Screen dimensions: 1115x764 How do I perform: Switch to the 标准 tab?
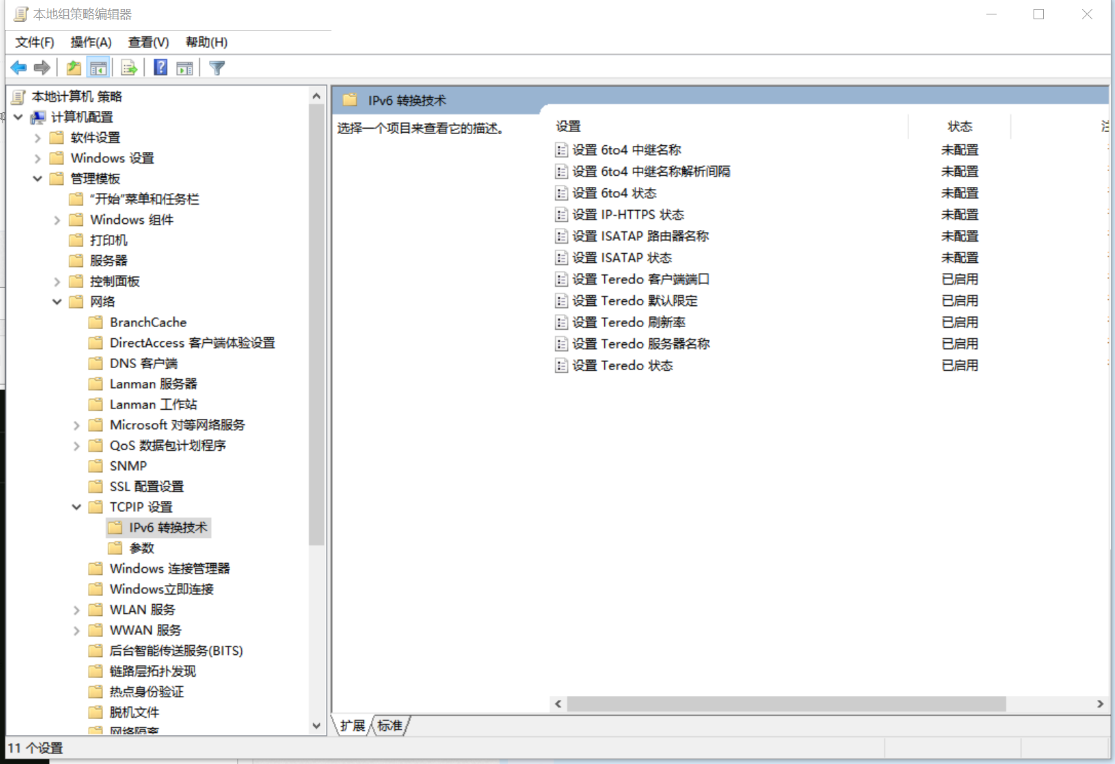[x=390, y=726]
